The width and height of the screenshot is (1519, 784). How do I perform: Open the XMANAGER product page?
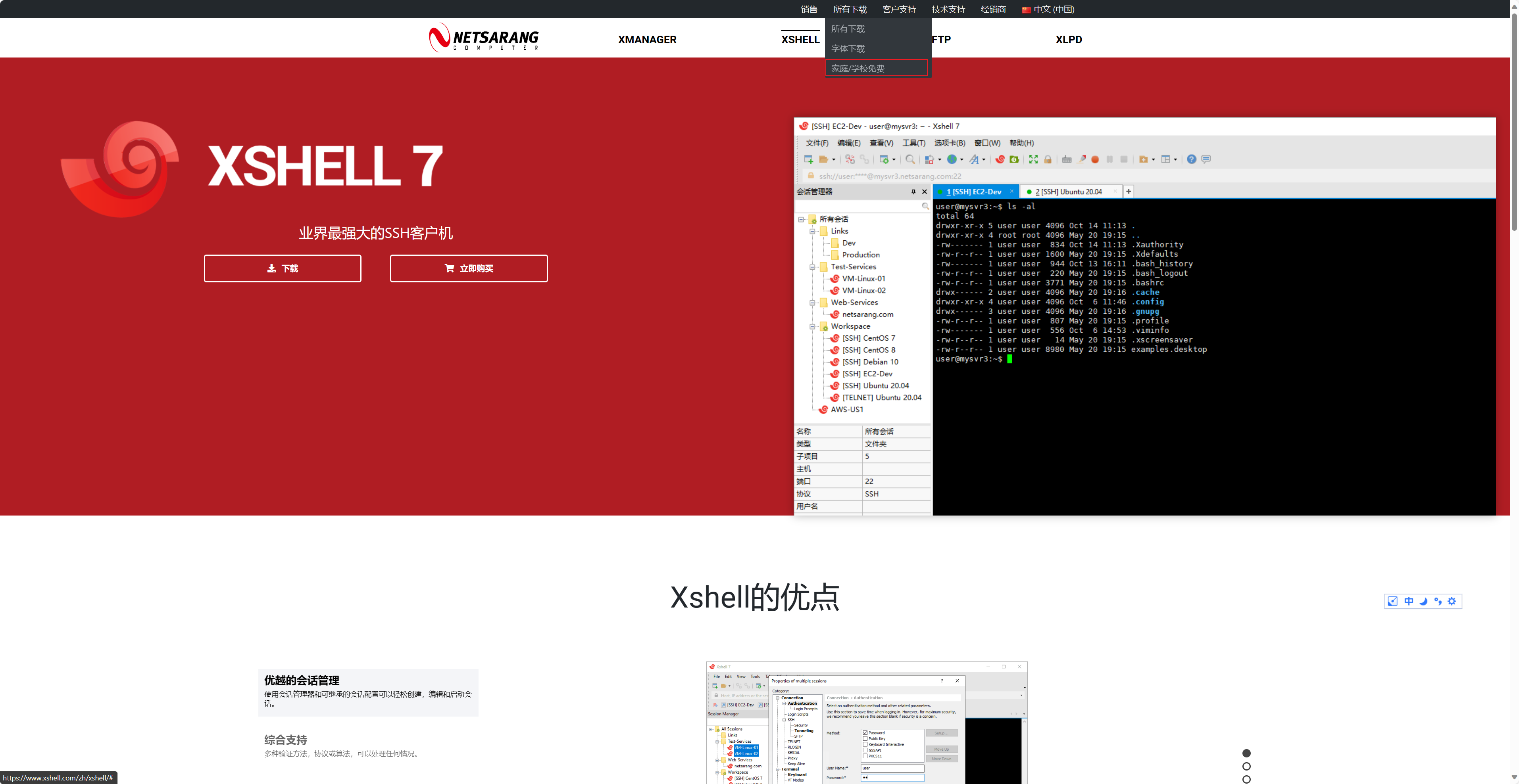647,40
